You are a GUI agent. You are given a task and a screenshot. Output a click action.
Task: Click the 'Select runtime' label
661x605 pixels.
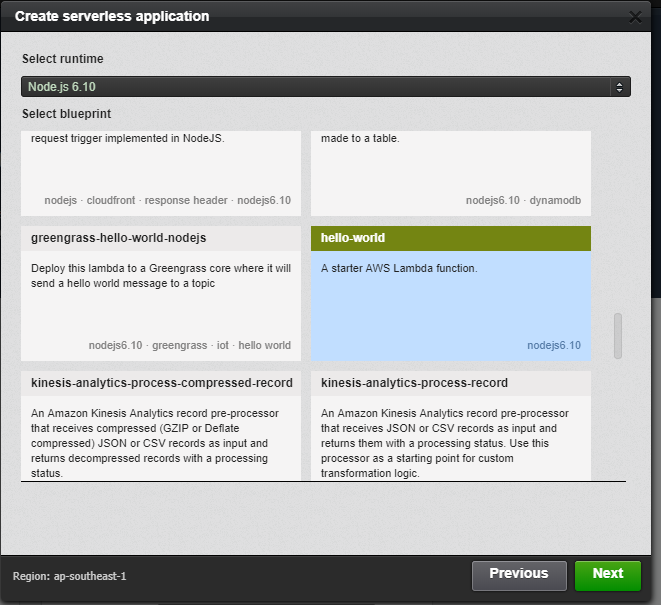tap(62, 59)
